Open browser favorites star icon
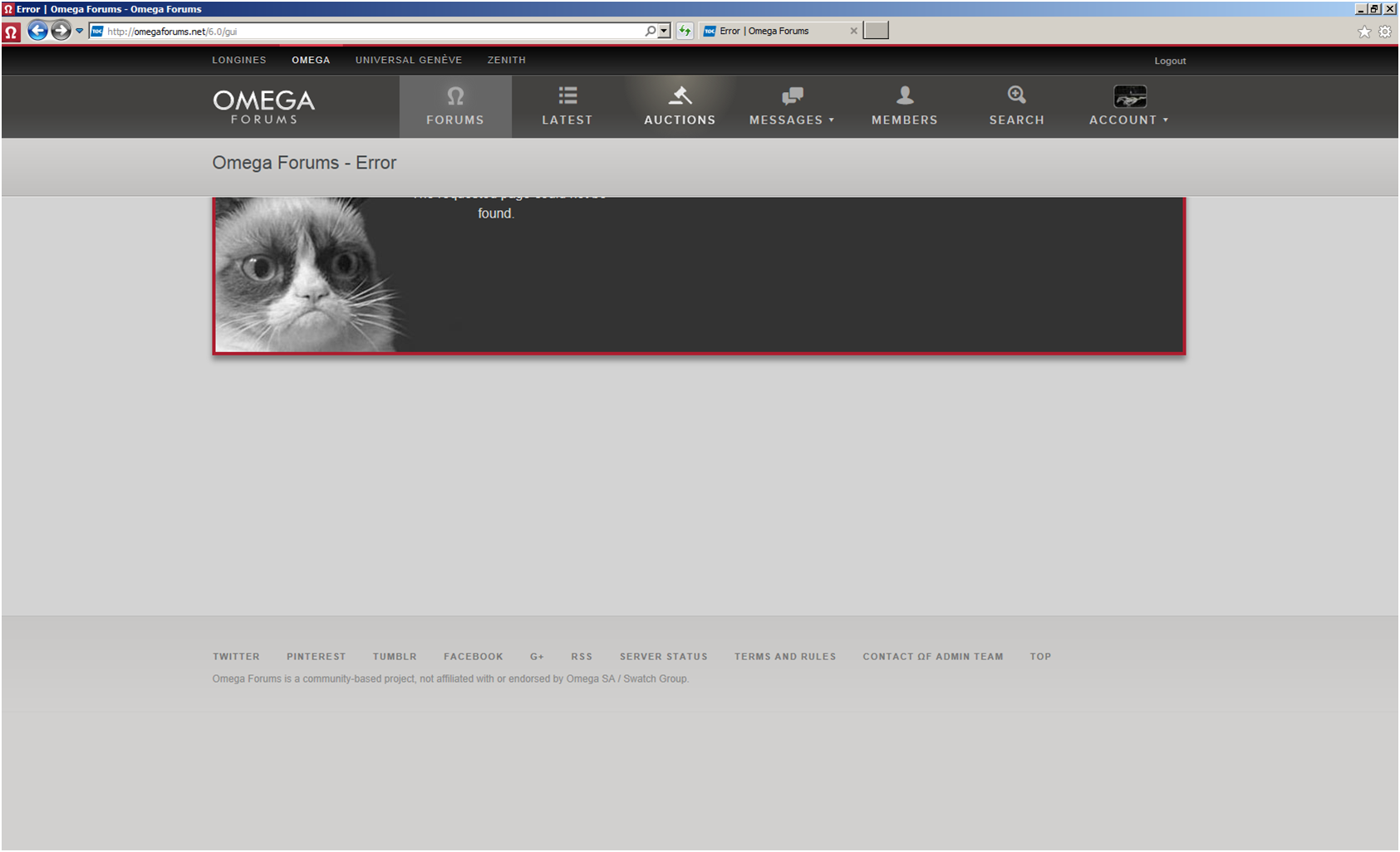 pyautogui.click(x=1364, y=32)
